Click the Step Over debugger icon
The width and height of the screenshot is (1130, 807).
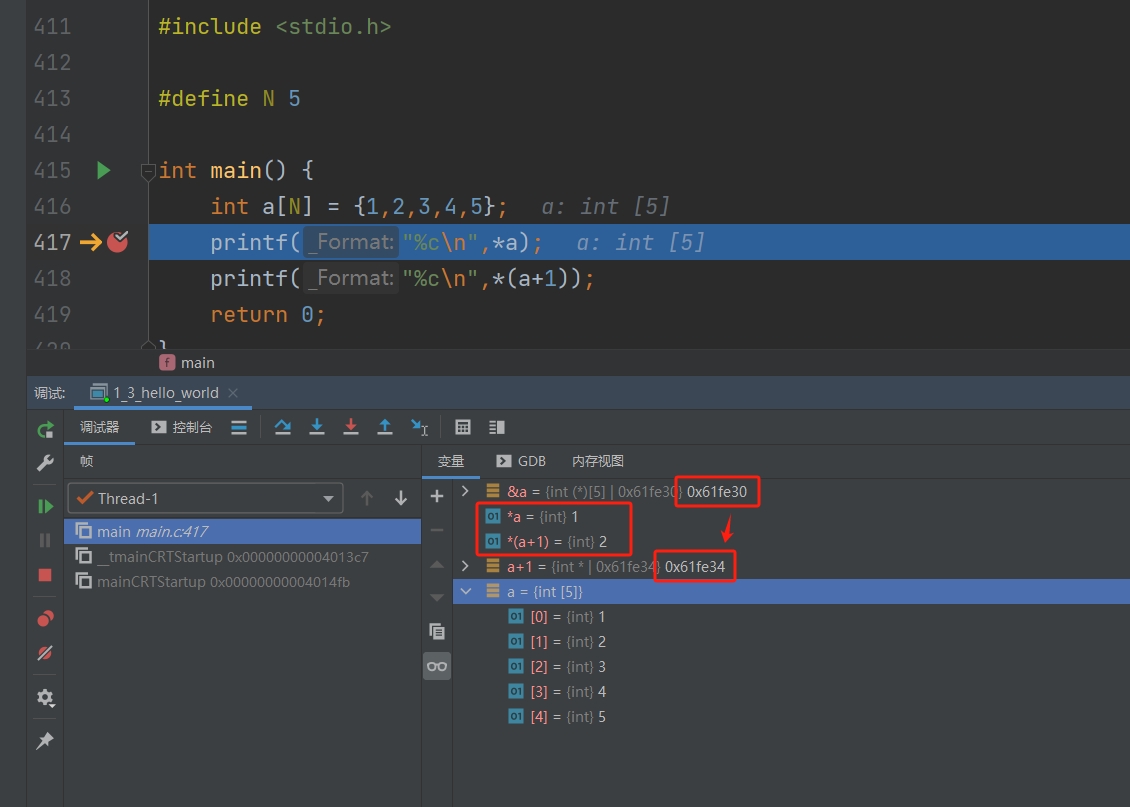click(283, 427)
